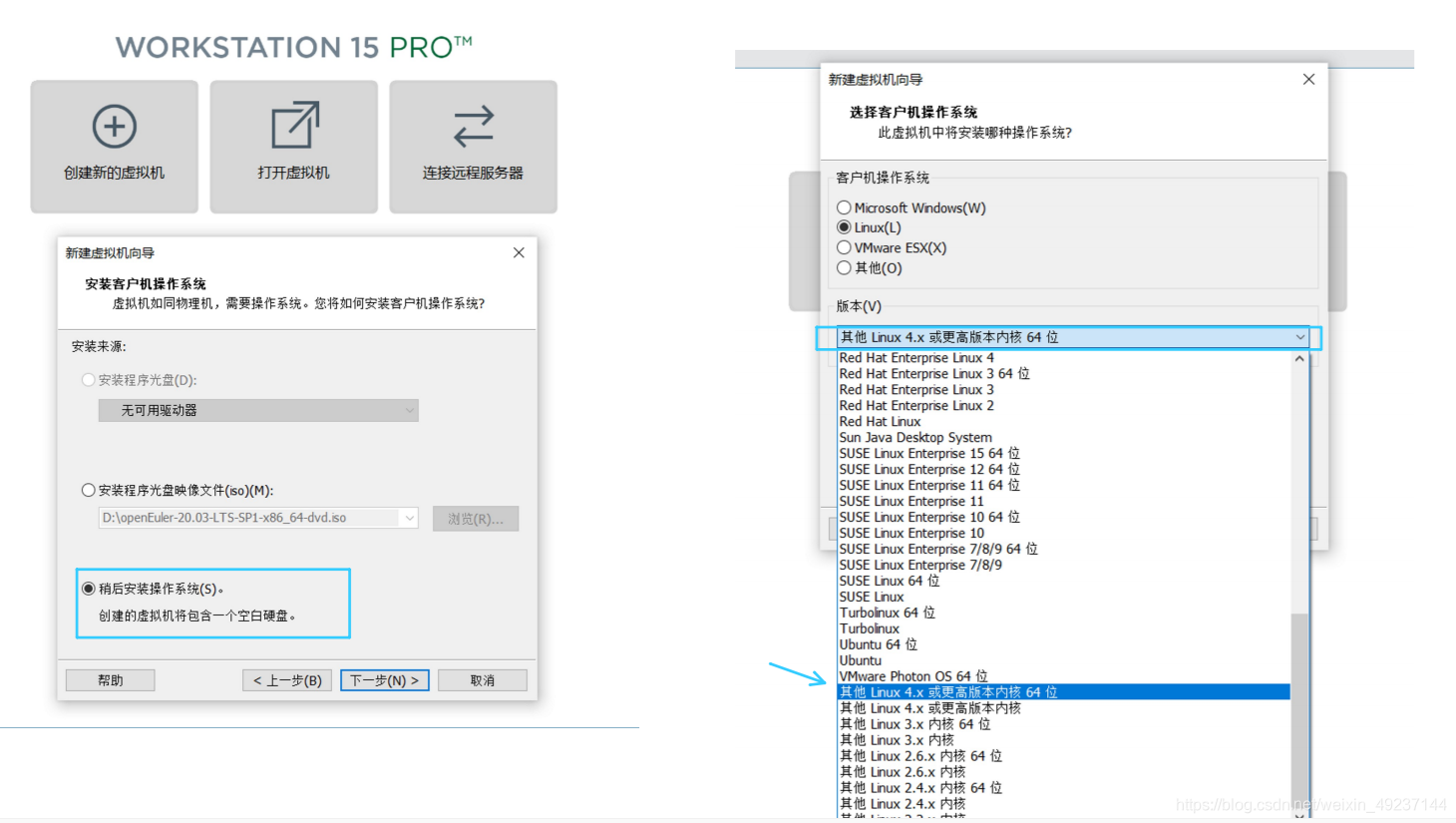Click the open virtual machine icon
Image resolution: width=1456 pixels, height=823 pixels.
pyautogui.click(x=295, y=126)
